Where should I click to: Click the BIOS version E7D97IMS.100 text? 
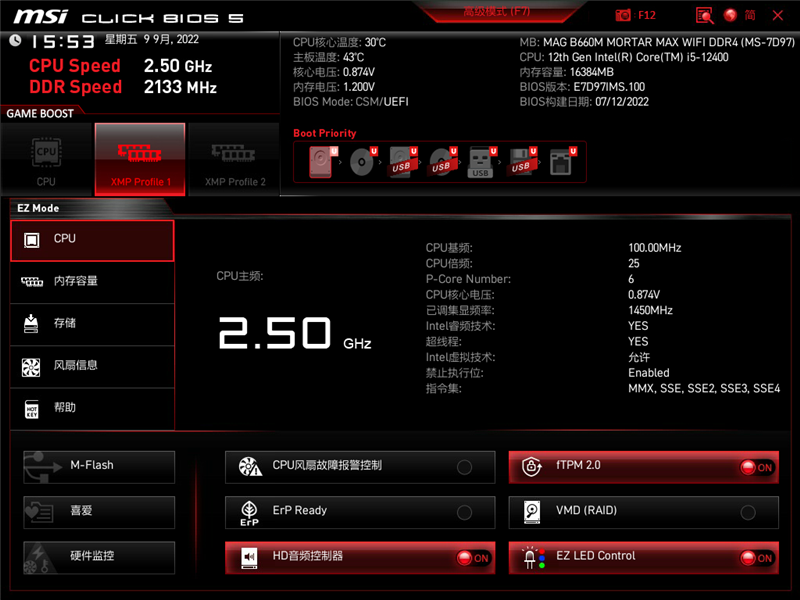(609, 87)
